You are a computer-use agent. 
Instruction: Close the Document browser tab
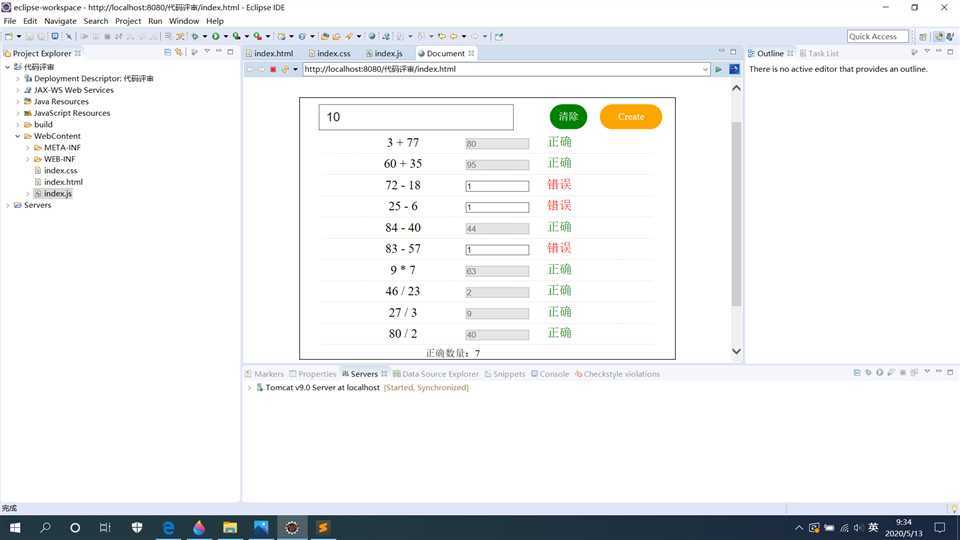click(x=471, y=53)
